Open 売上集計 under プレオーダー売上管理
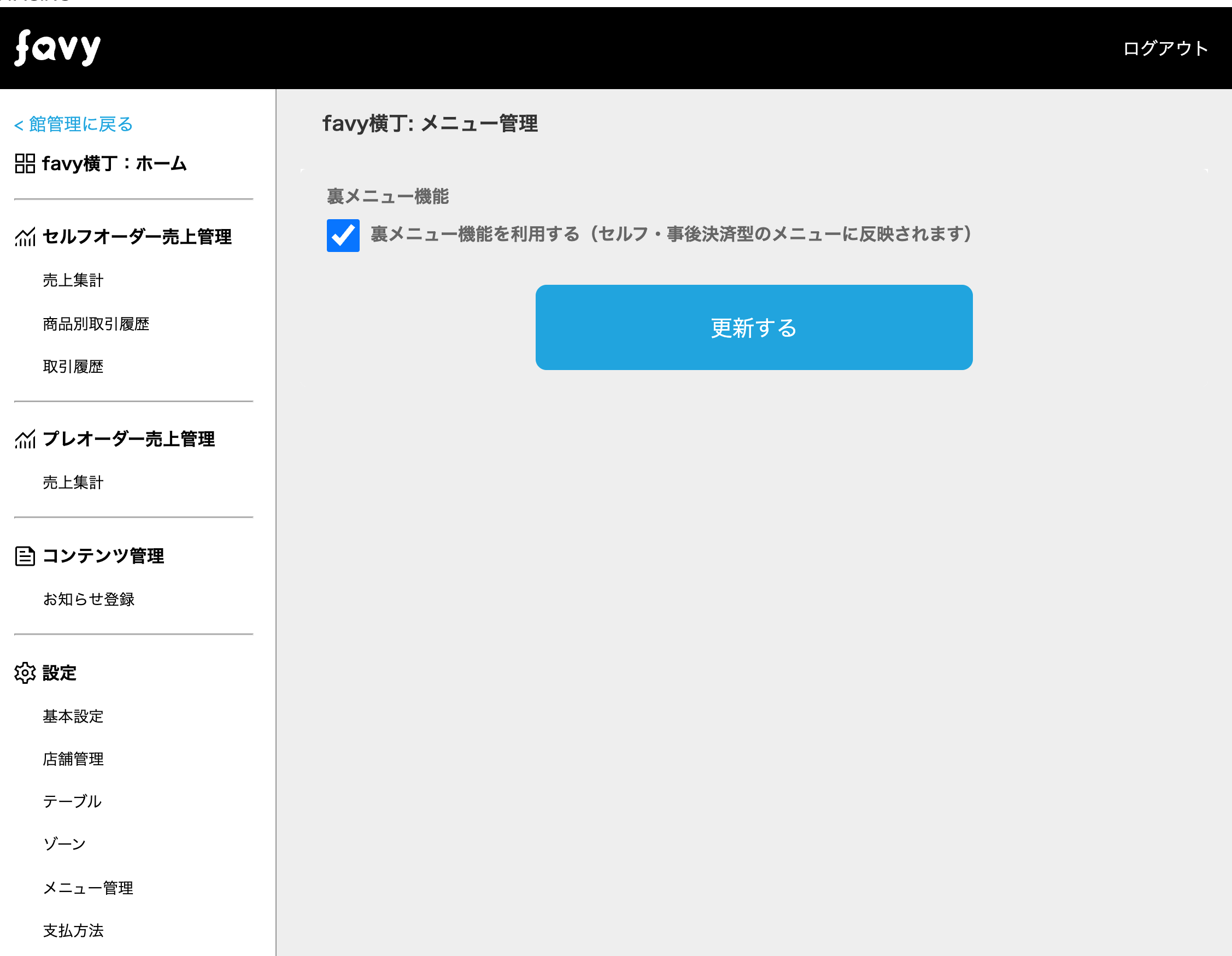This screenshot has height=956, width=1232. click(73, 483)
